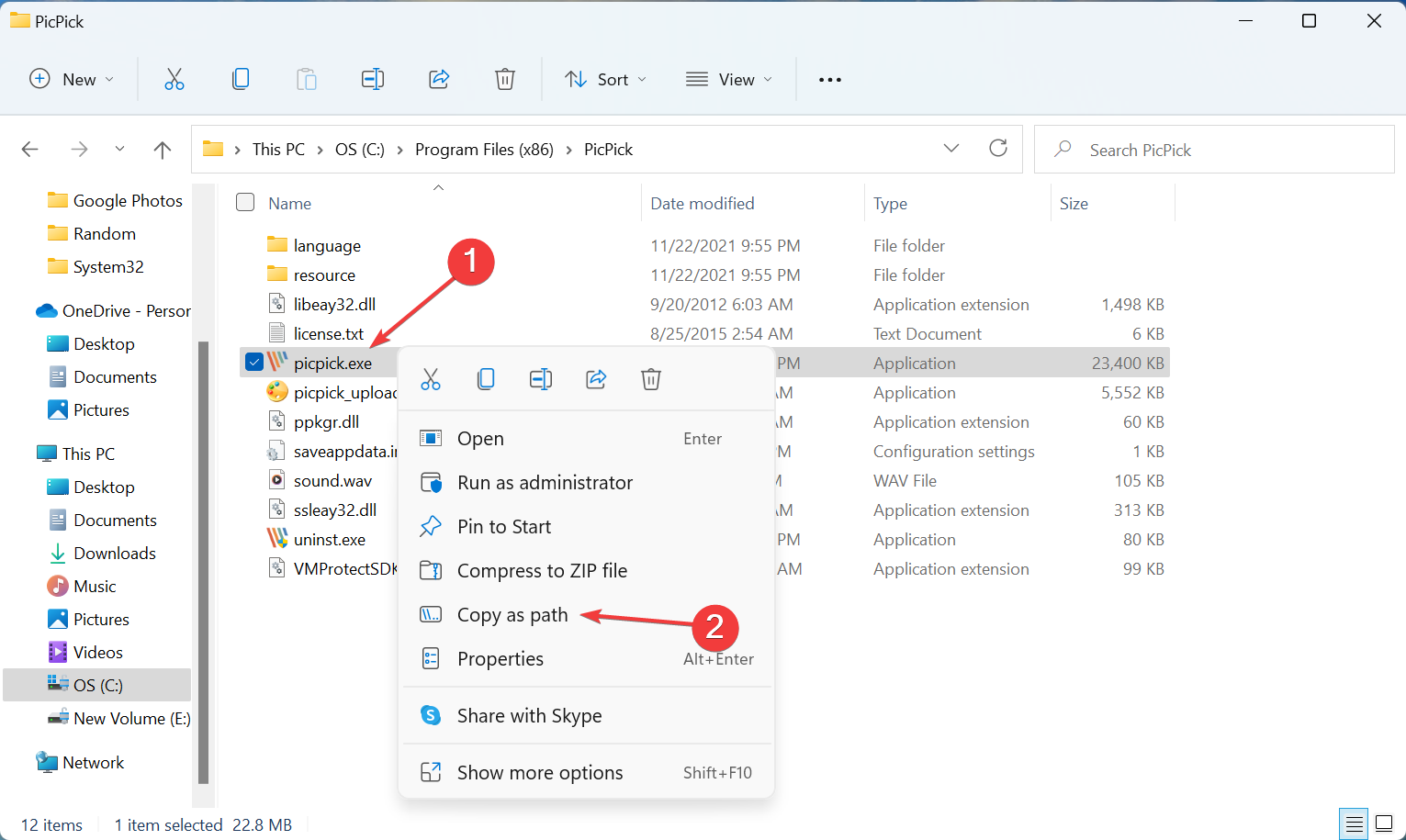Image resolution: width=1406 pixels, height=840 pixels.
Task: Click the Copy icon in the top toolbar
Action: (241, 80)
